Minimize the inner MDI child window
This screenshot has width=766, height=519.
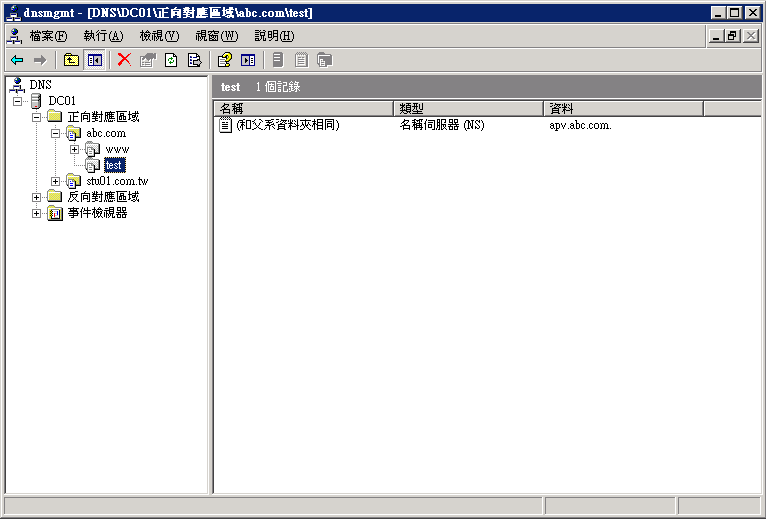[x=716, y=36]
